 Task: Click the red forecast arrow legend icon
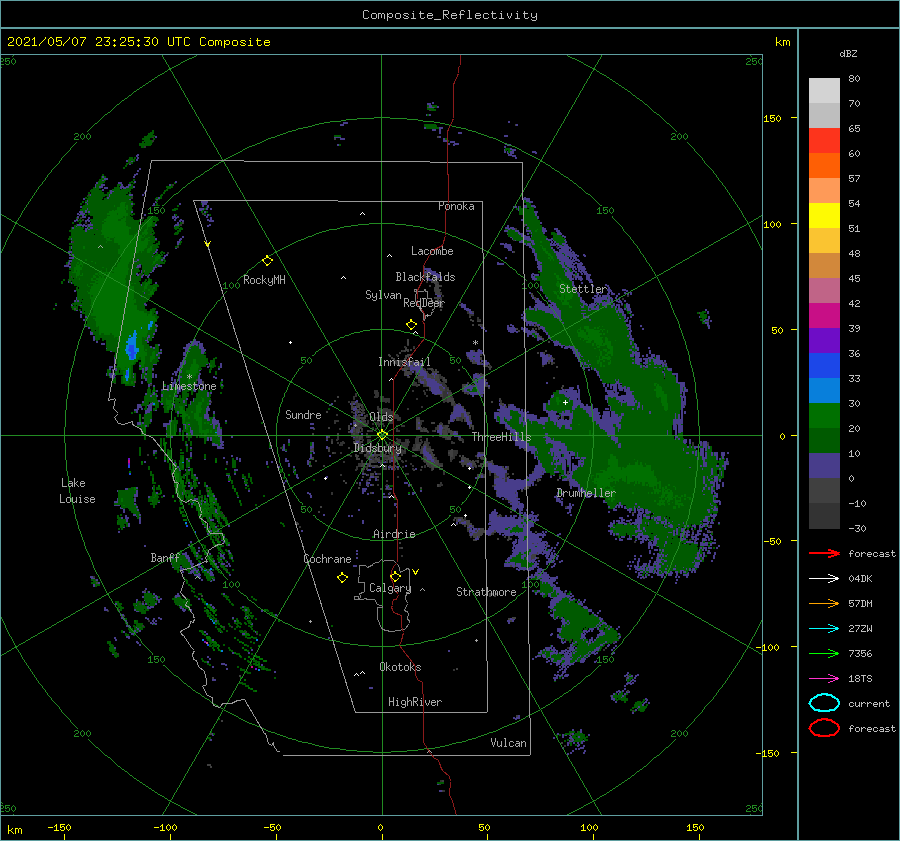(824, 553)
